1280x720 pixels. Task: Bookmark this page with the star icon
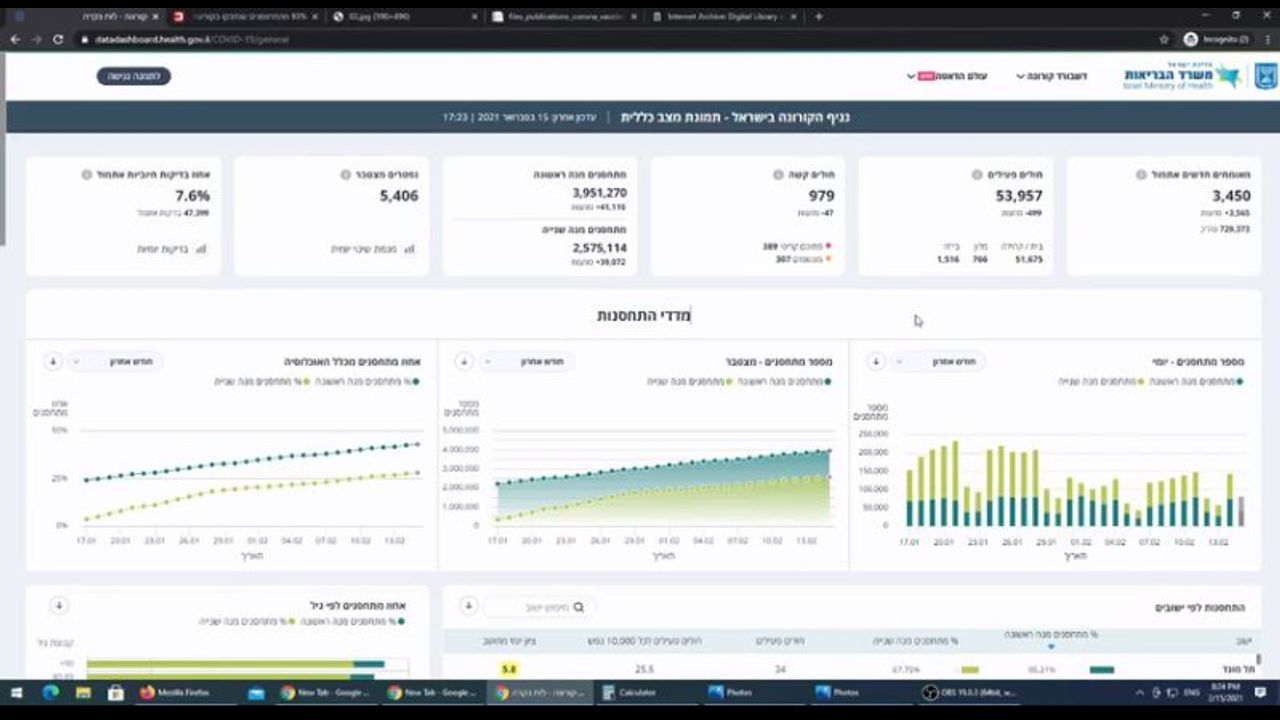pyautogui.click(x=1164, y=39)
